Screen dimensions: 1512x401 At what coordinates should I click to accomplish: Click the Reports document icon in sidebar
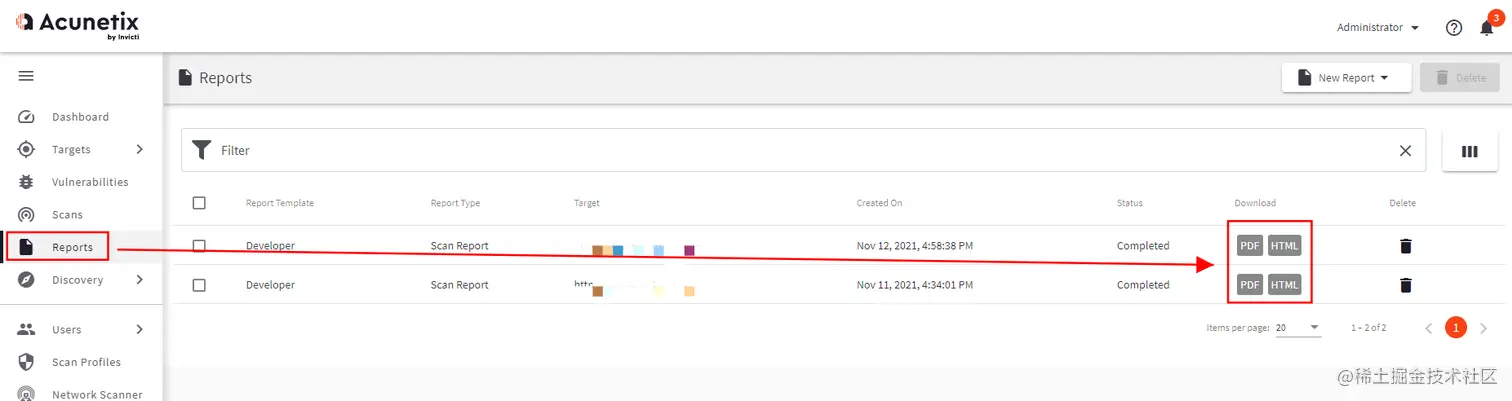click(27, 247)
